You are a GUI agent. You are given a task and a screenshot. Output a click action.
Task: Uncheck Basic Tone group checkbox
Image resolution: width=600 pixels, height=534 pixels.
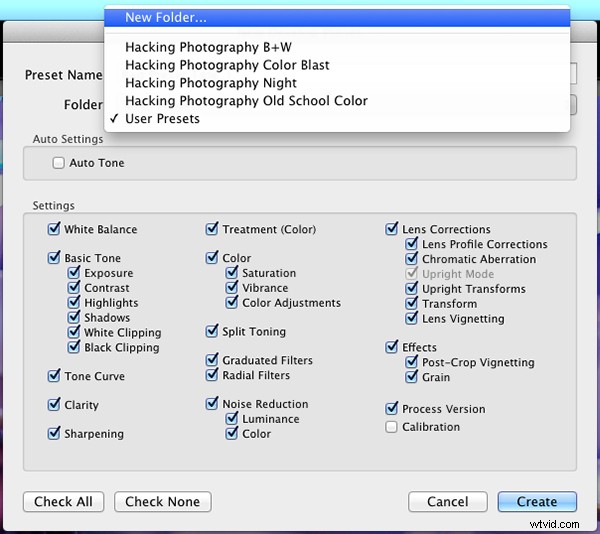coord(54,257)
